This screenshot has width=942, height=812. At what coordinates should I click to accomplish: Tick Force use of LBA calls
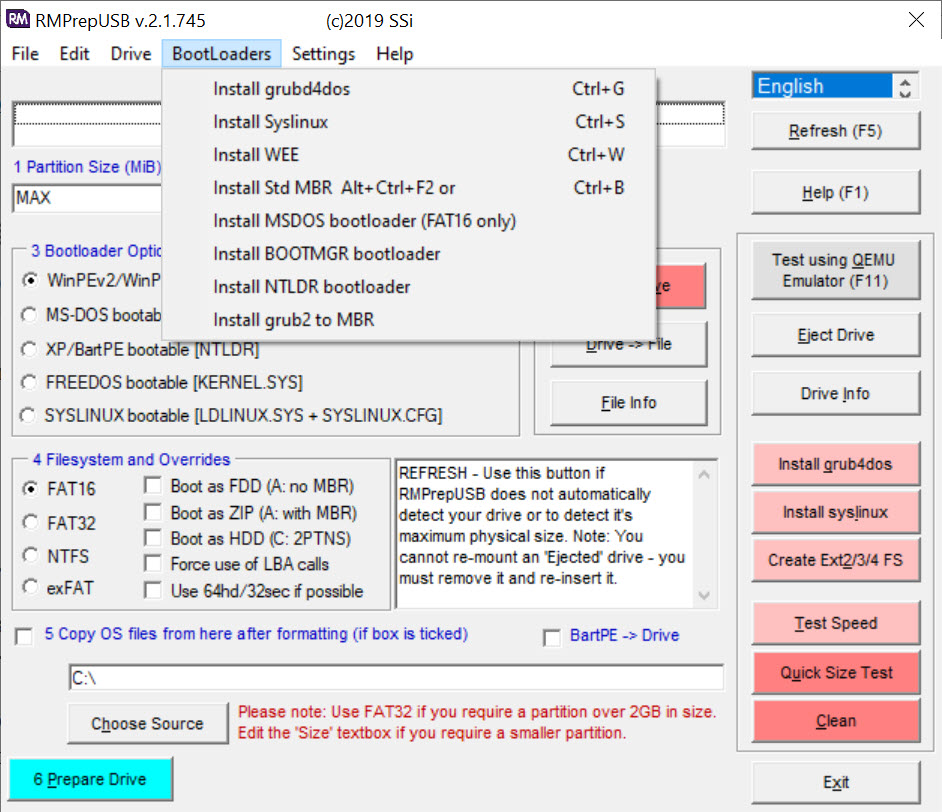point(153,564)
